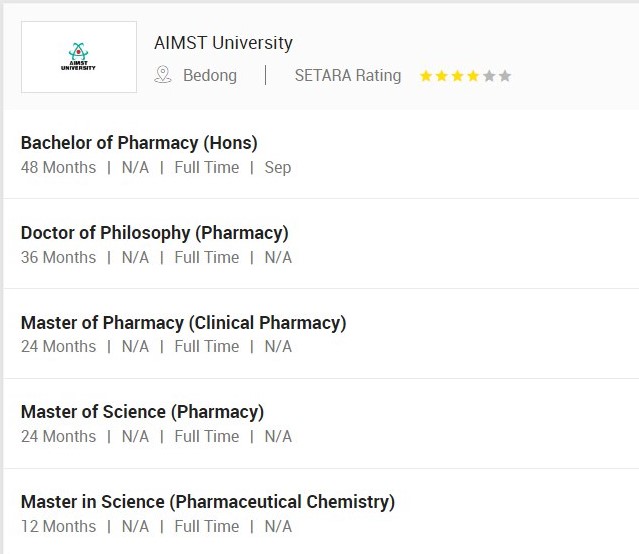Click the 36 Months duration detail

(x=58, y=257)
